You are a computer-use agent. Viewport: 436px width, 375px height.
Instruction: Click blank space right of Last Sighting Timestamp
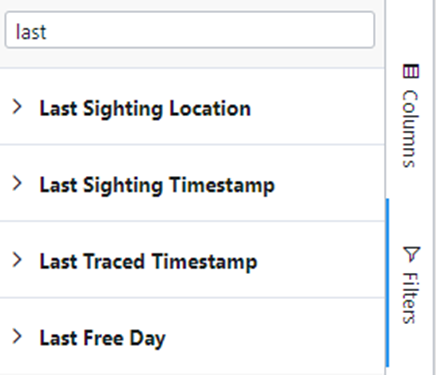328,183
